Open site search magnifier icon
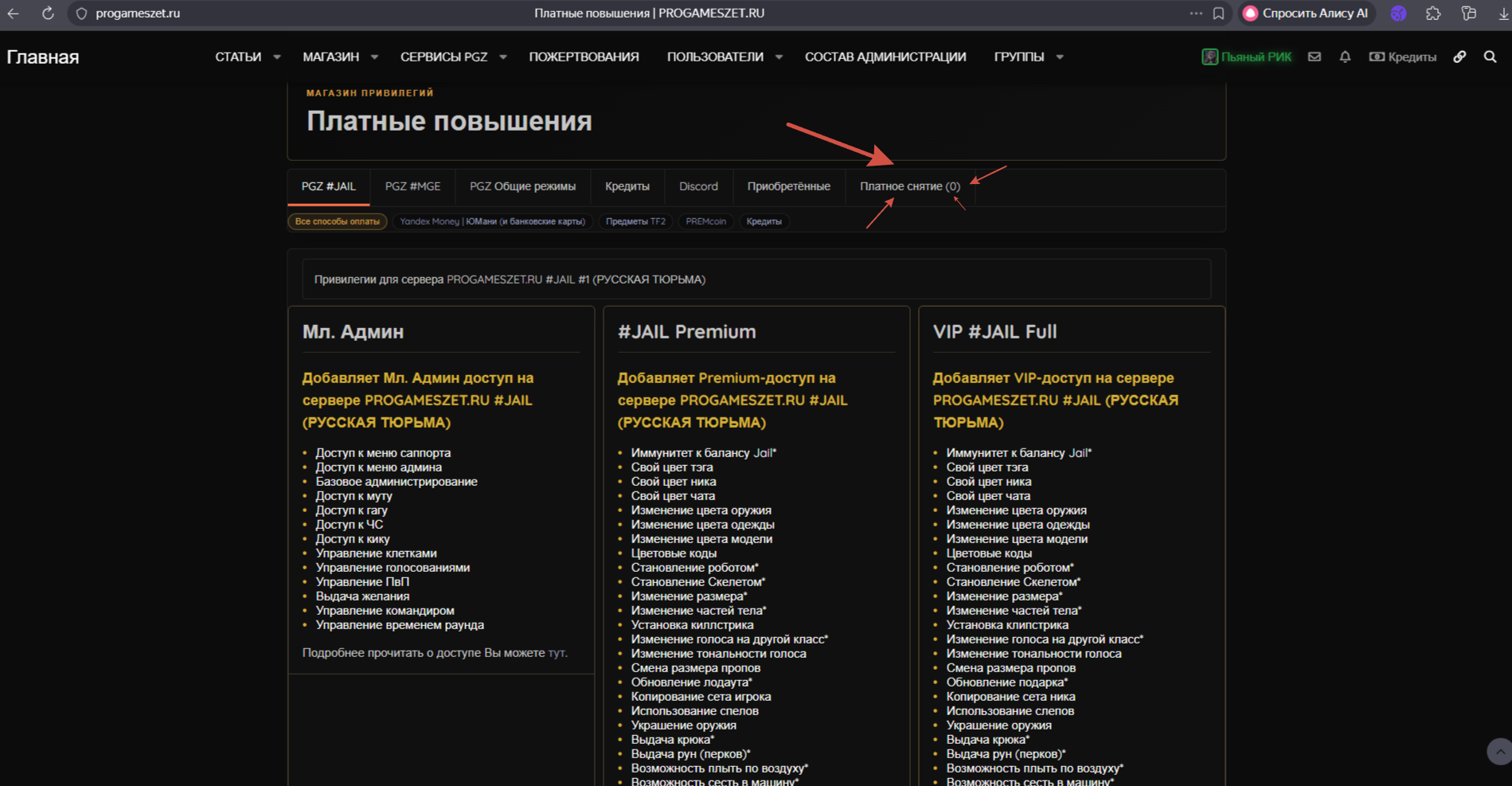 tap(1490, 57)
